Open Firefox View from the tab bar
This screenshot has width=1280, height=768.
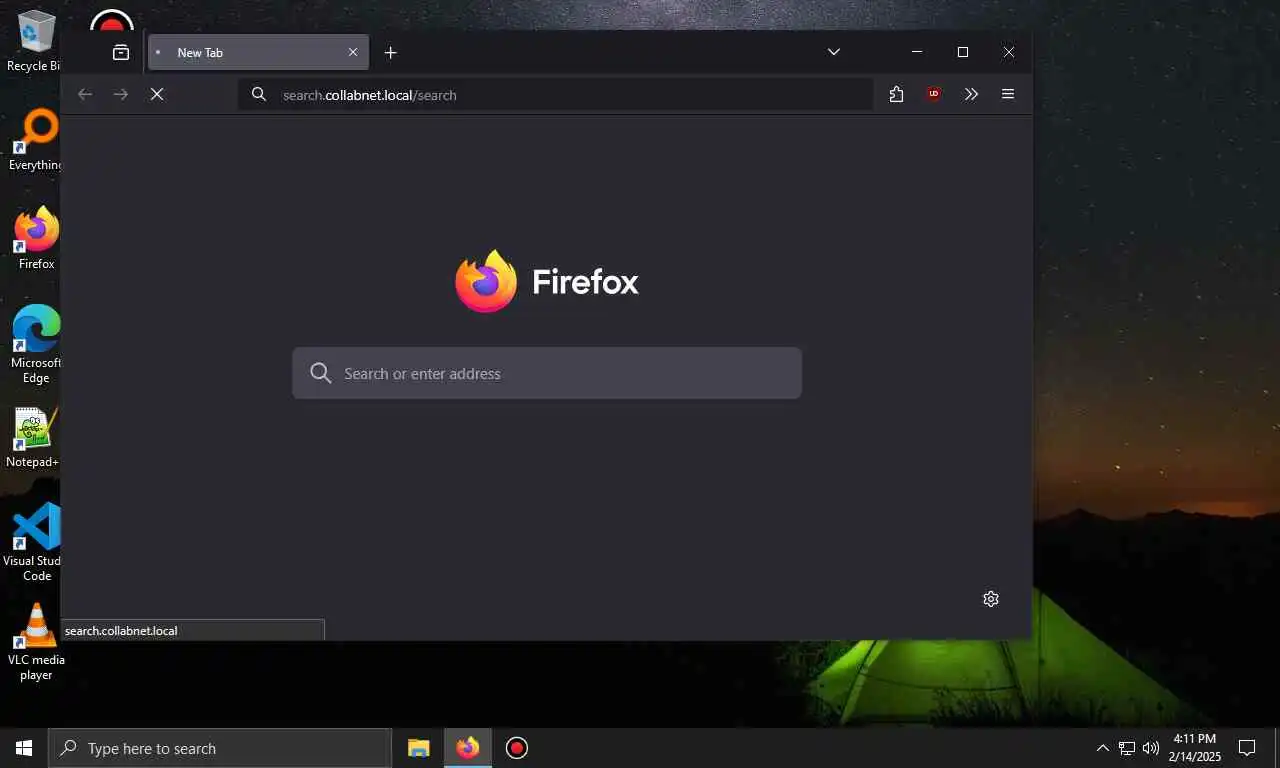(121, 53)
